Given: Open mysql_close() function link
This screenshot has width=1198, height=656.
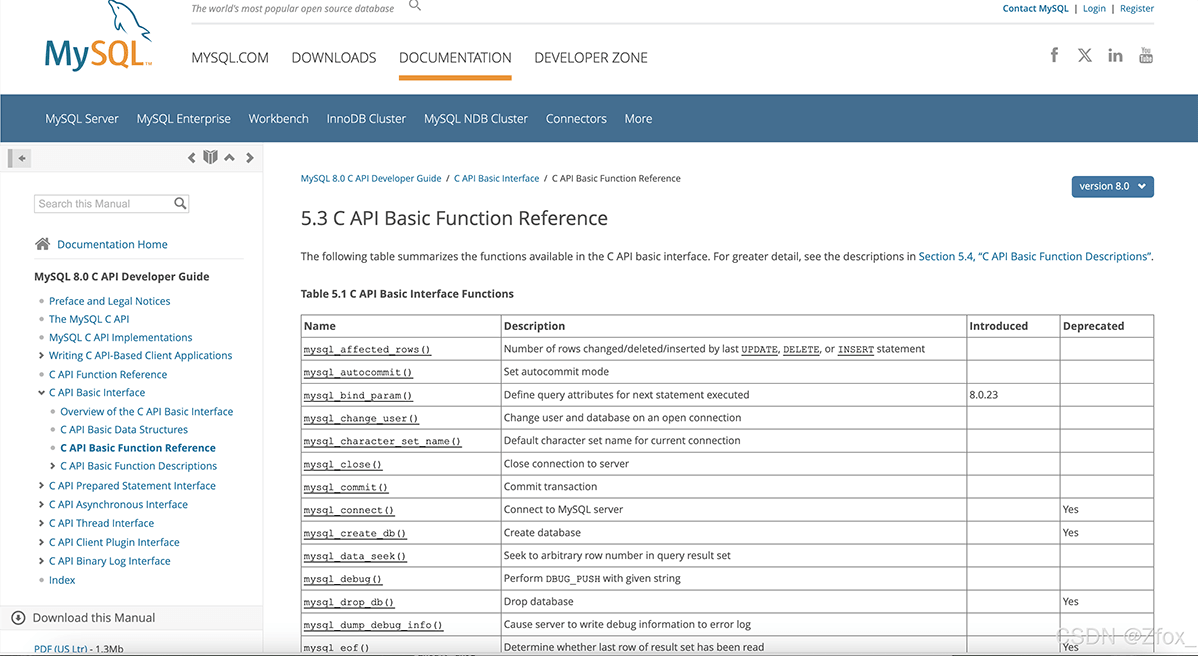Looking at the screenshot, I should click(342, 464).
